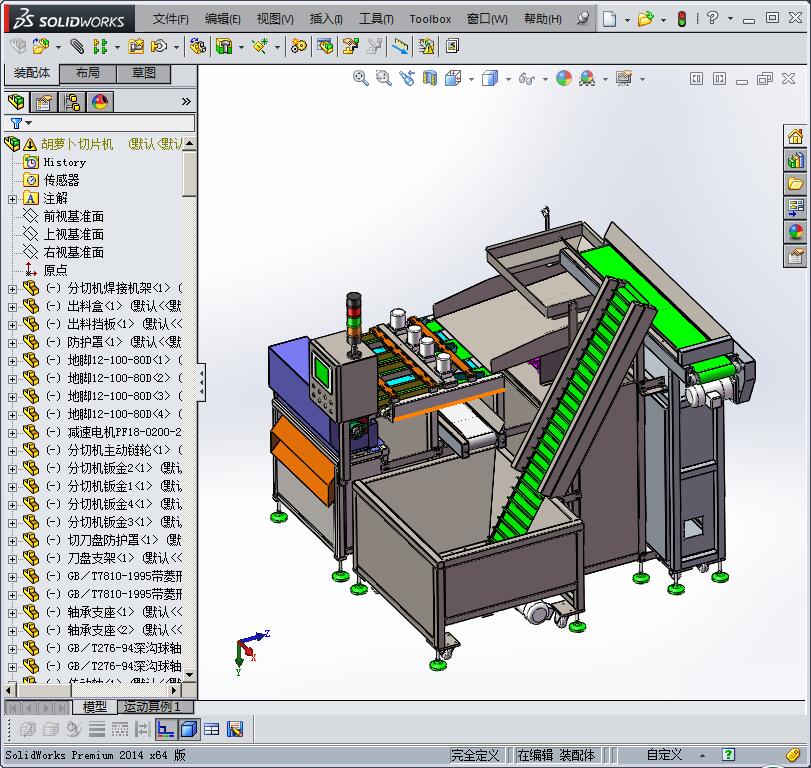Viewport: 811px width, 768px height.
Task: Open the filter funnel dropdown
Action: pyautogui.click(x=20, y=123)
